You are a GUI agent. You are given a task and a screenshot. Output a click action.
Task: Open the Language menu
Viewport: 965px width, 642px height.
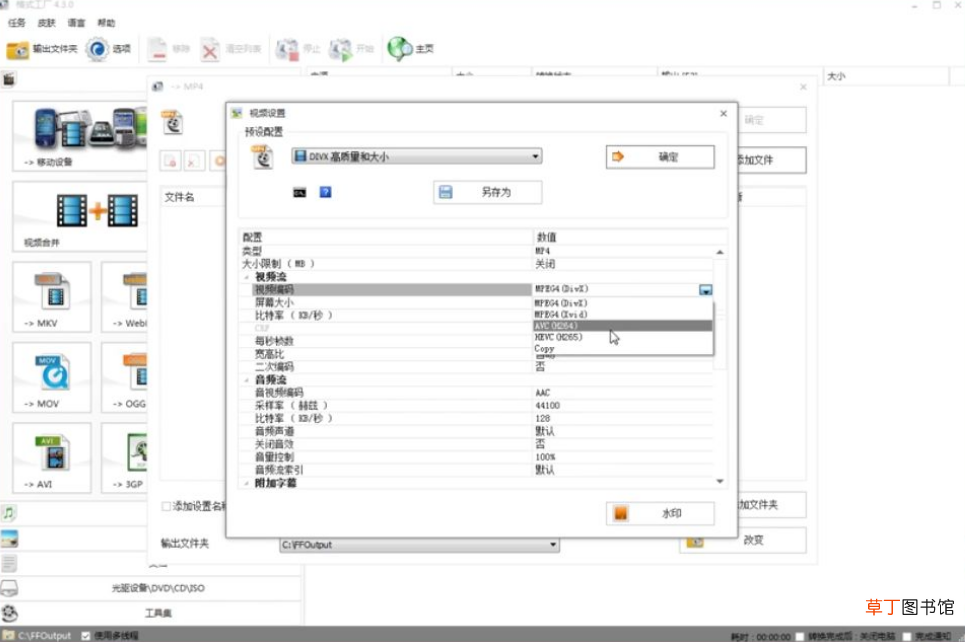point(76,23)
